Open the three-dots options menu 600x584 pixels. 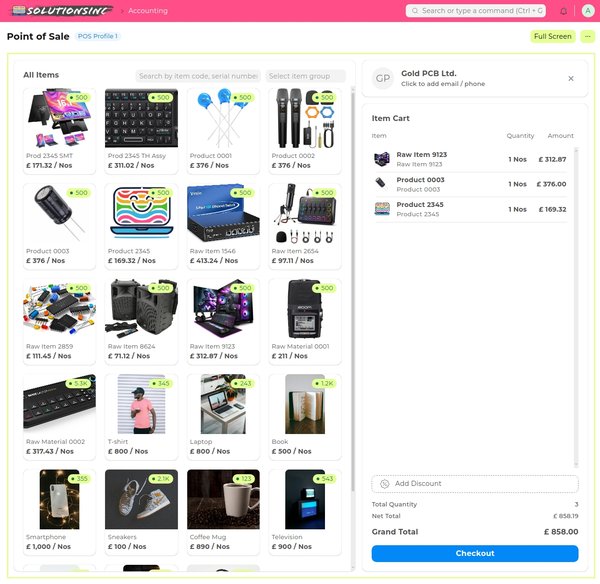587,36
